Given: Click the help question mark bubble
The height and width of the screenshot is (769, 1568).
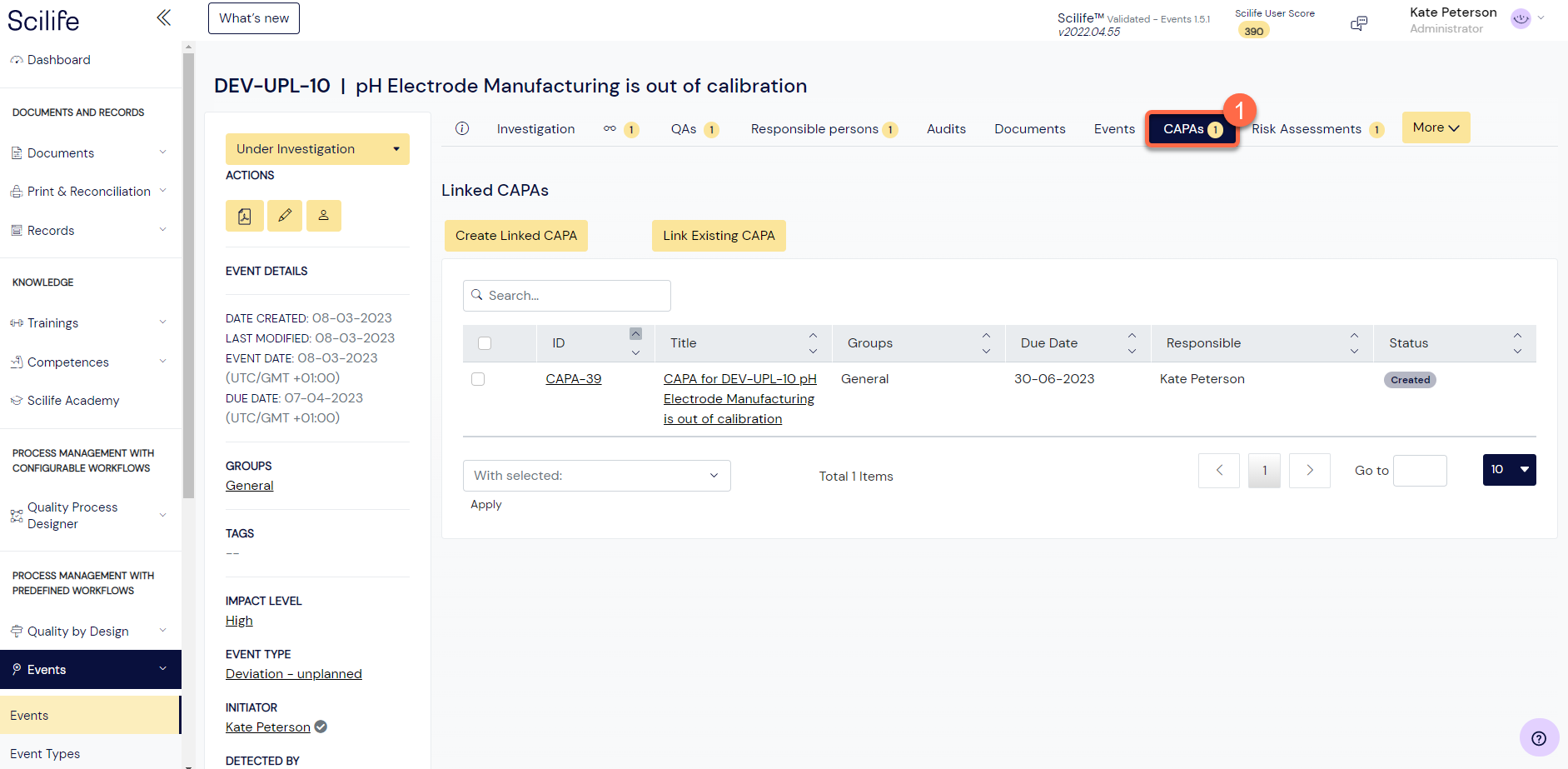Looking at the screenshot, I should click(x=1539, y=738).
